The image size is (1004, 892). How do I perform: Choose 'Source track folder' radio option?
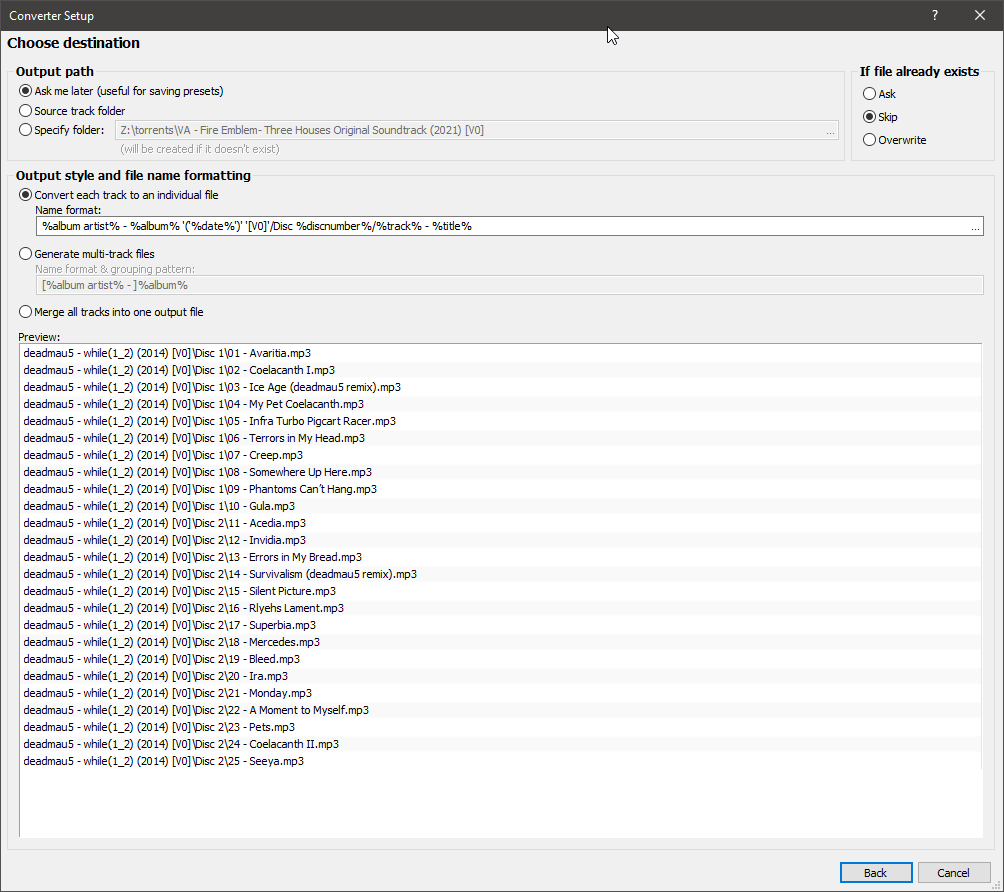26,111
